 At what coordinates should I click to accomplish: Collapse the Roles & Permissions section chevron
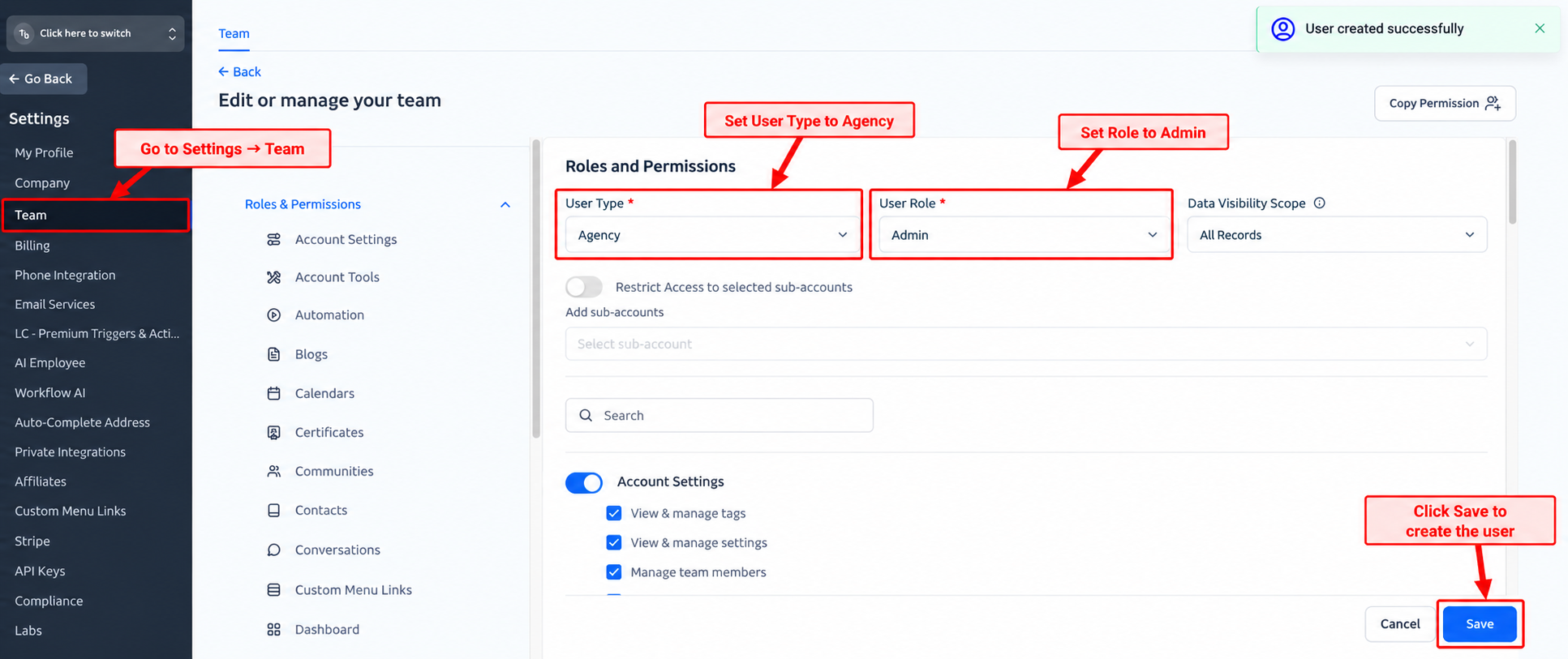(505, 204)
